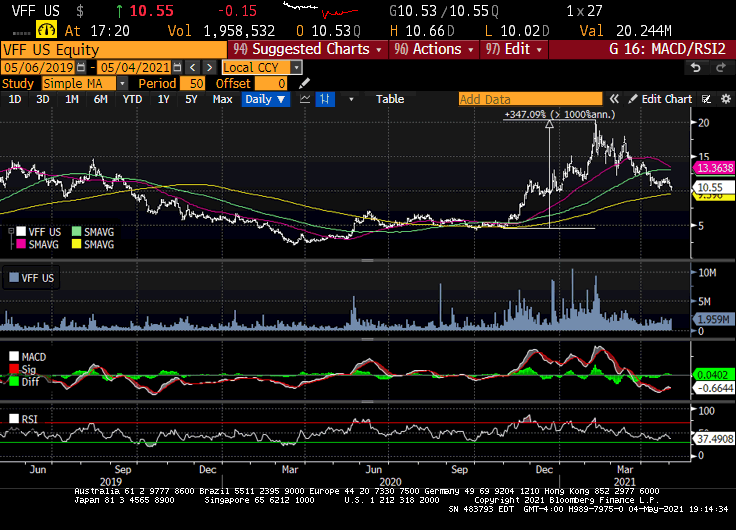The image size is (736, 530).
Task: Open the Suggested Charts dropdown
Action: [308, 49]
